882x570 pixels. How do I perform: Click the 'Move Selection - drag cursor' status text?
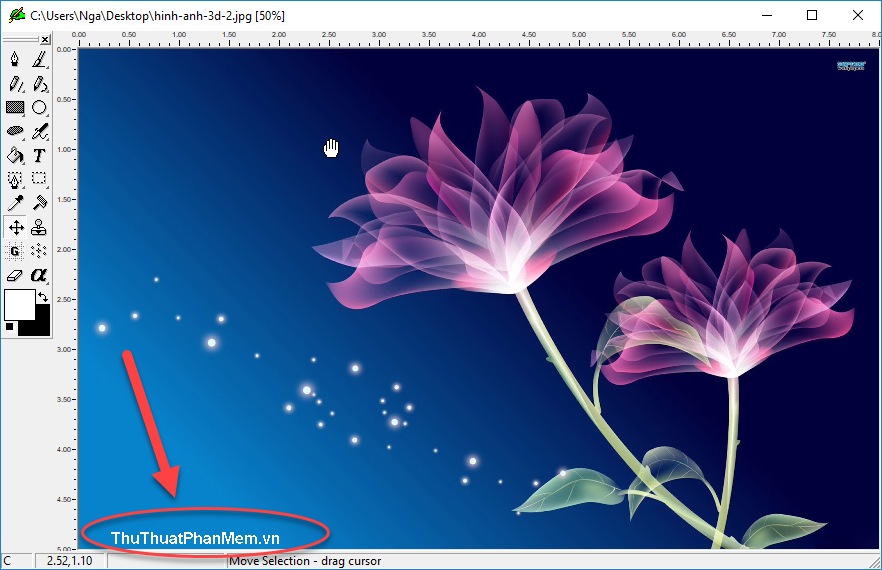pyautogui.click(x=305, y=561)
